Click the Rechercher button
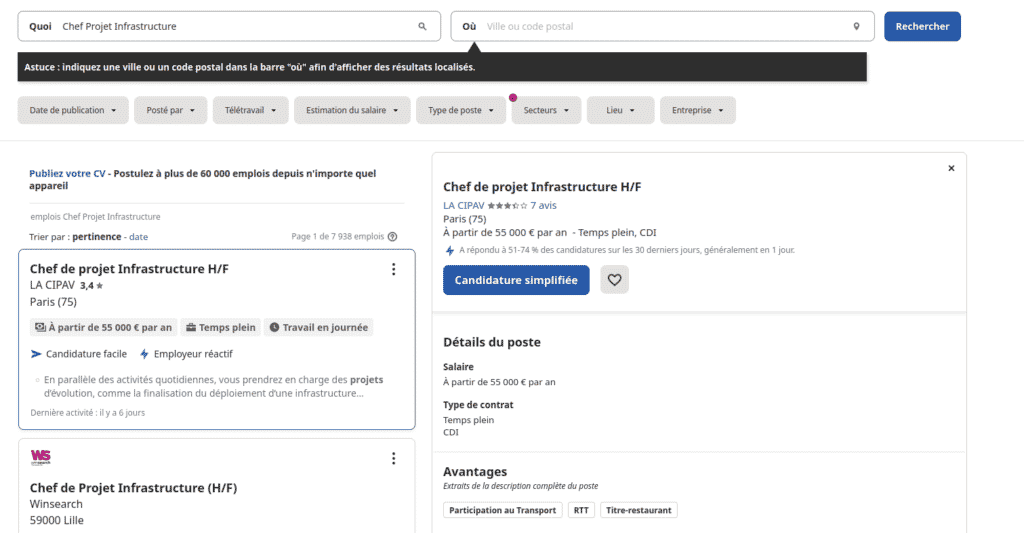The width and height of the screenshot is (1024, 533). coord(922,26)
